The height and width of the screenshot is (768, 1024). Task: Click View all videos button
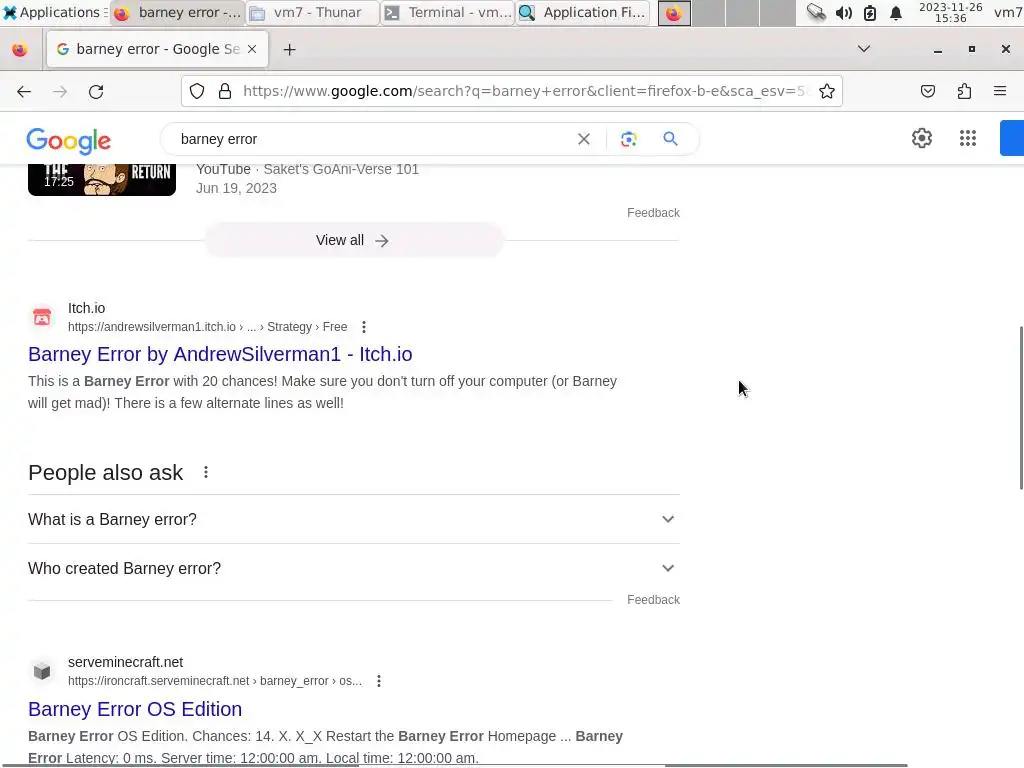353,240
